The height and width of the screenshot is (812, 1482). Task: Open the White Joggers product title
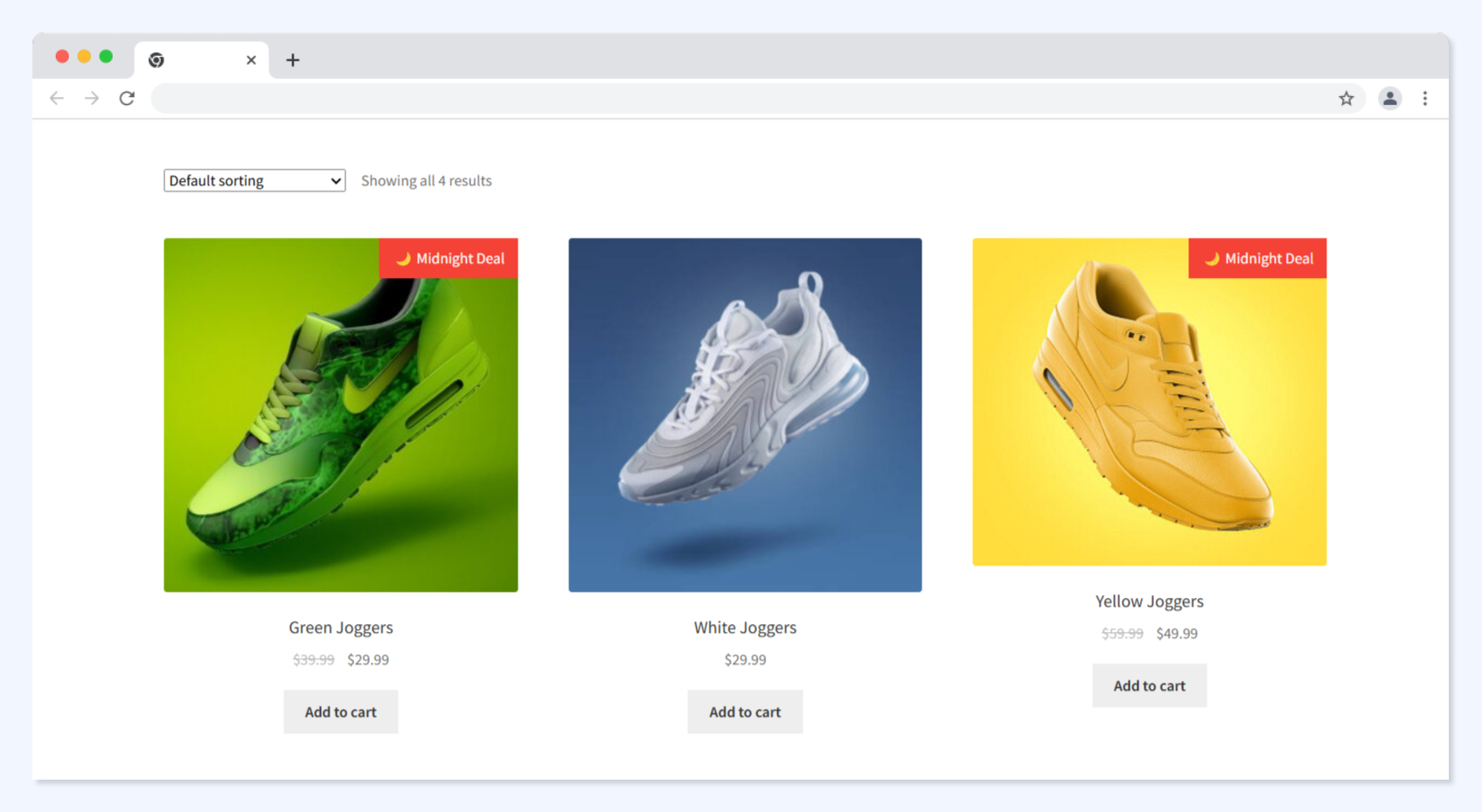[x=745, y=628]
